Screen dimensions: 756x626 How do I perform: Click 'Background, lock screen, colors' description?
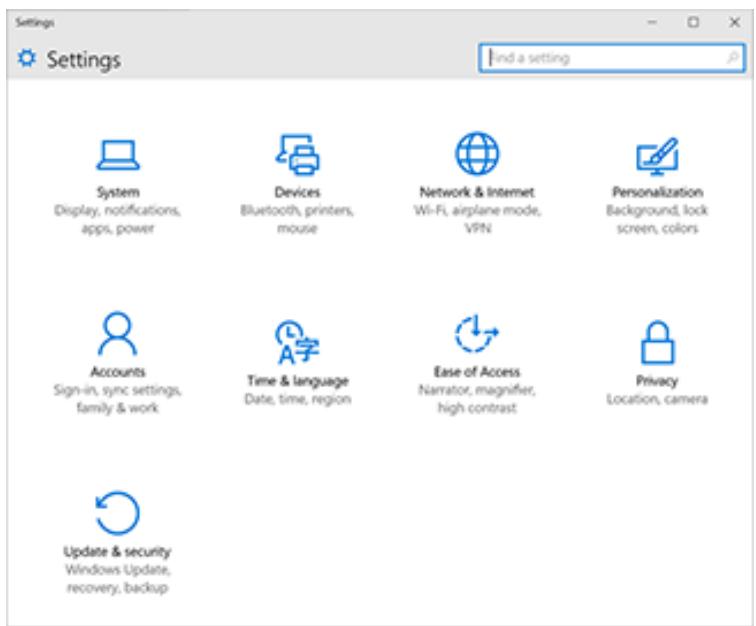[657, 219]
